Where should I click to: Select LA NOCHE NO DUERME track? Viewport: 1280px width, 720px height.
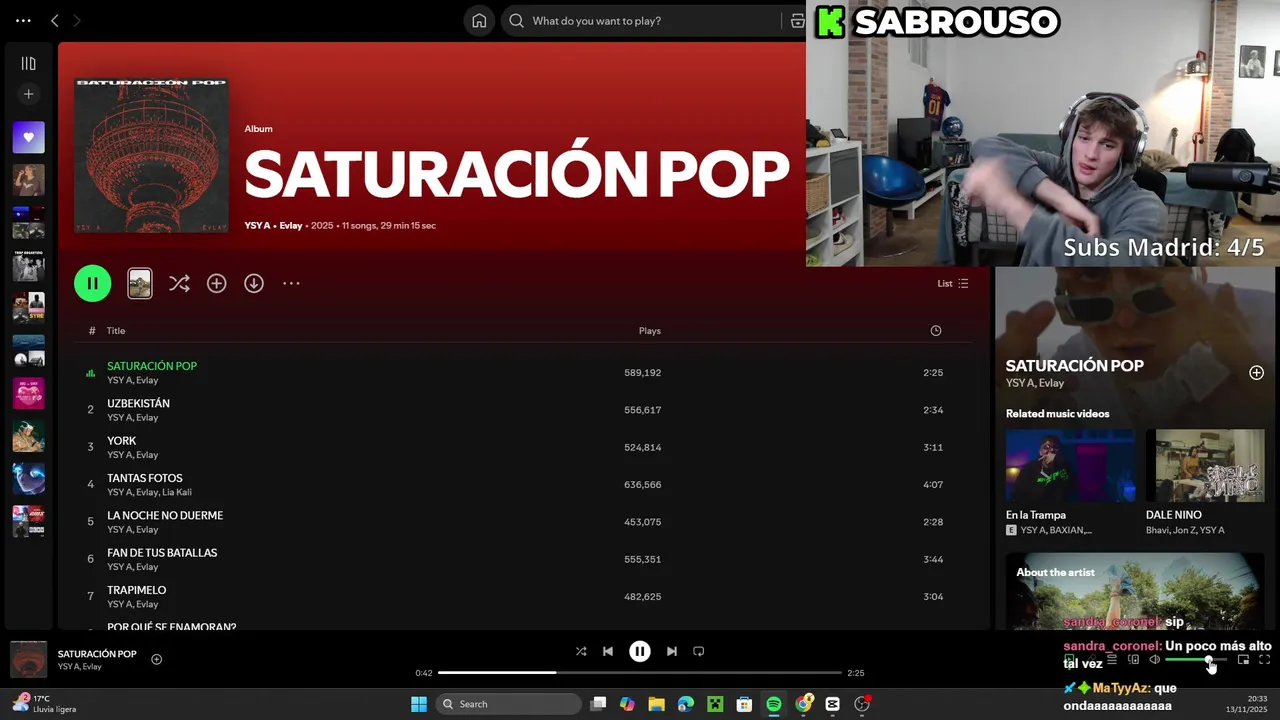tap(520, 522)
